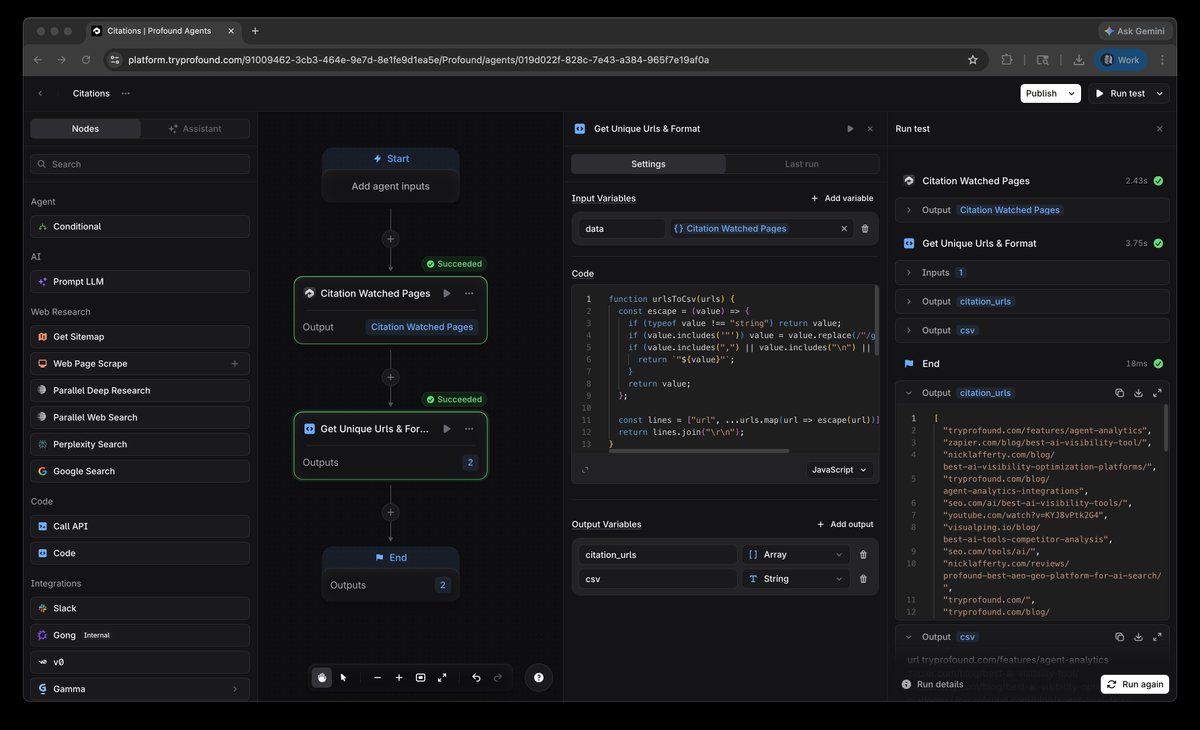The width and height of the screenshot is (1200, 730).
Task: Open the Run test dropdown arrow
Action: point(1159,93)
